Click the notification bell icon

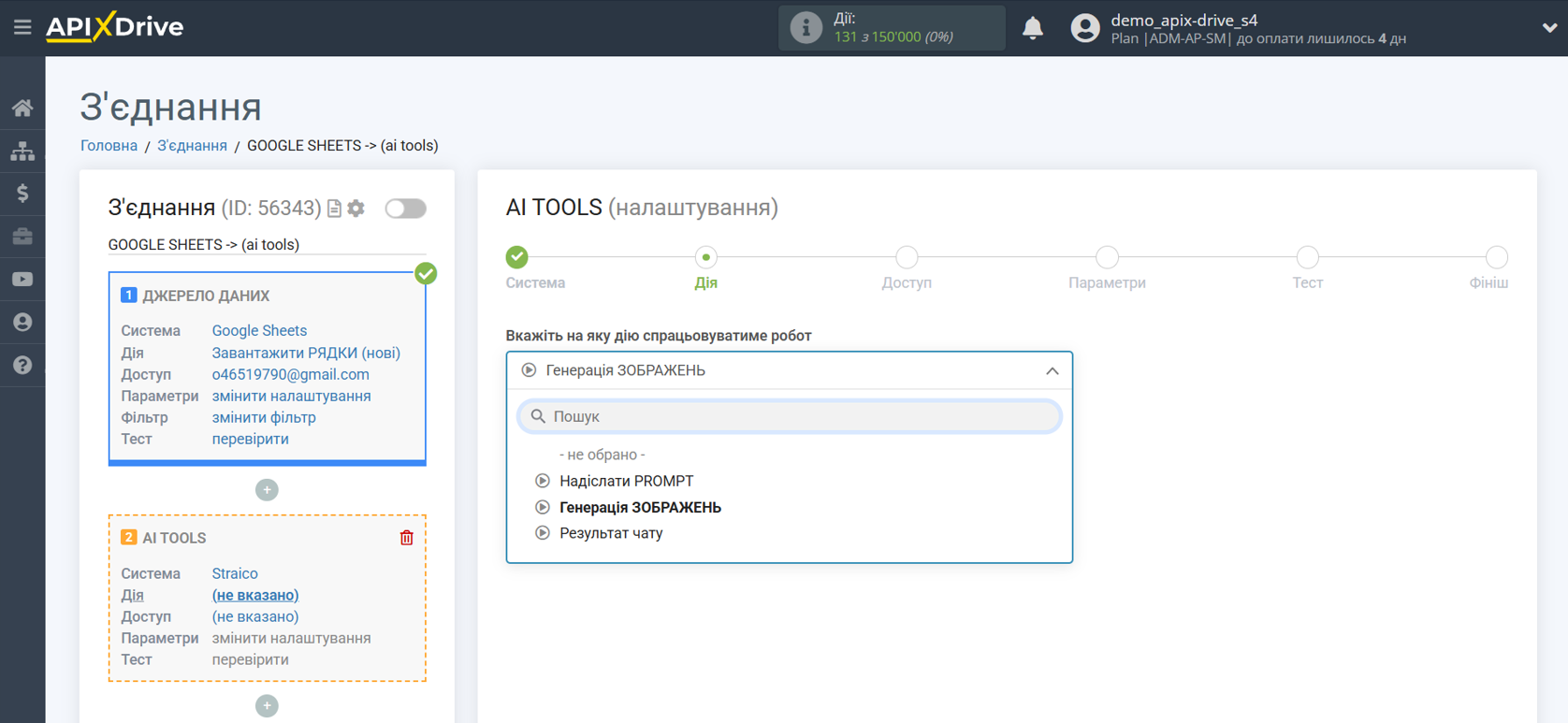click(1032, 28)
